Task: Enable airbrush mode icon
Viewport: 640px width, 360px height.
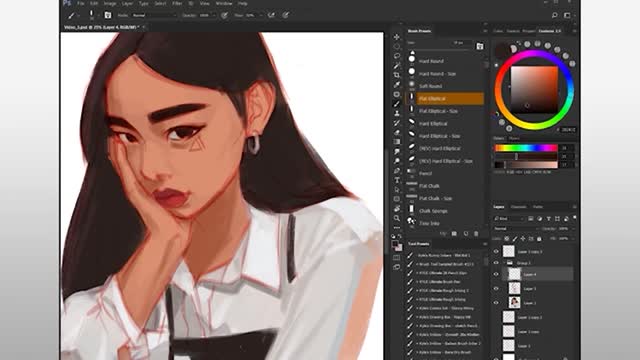Action: pyautogui.click(x=271, y=15)
